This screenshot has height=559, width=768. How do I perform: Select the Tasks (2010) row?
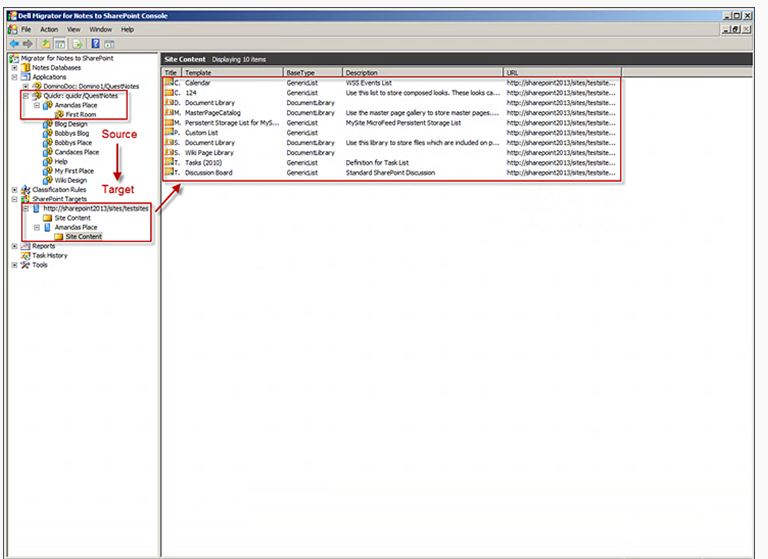coord(392,163)
